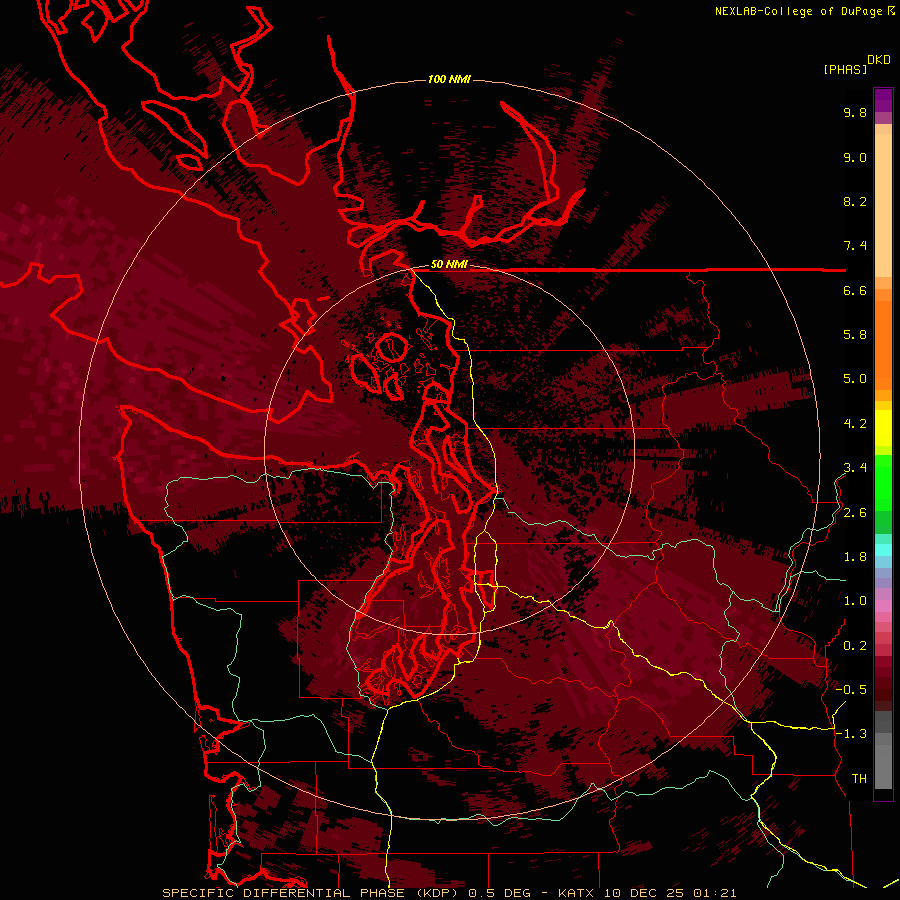Click the 8.2 value on the color scale
The height and width of the screenshot is (900, 900).
[x=855, y=201]
